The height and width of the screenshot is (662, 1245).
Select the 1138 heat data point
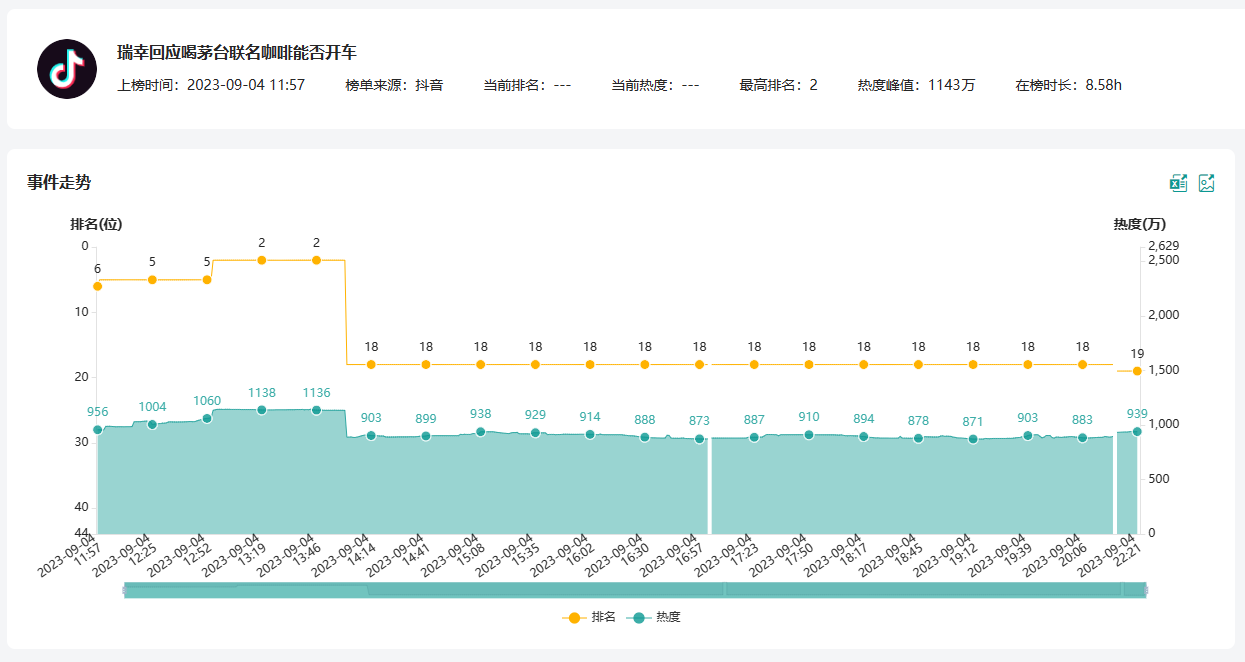pos(262,410)
